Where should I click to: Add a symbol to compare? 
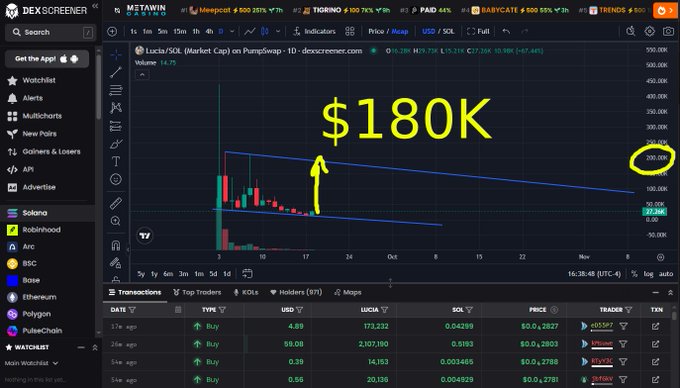point(112,31)
